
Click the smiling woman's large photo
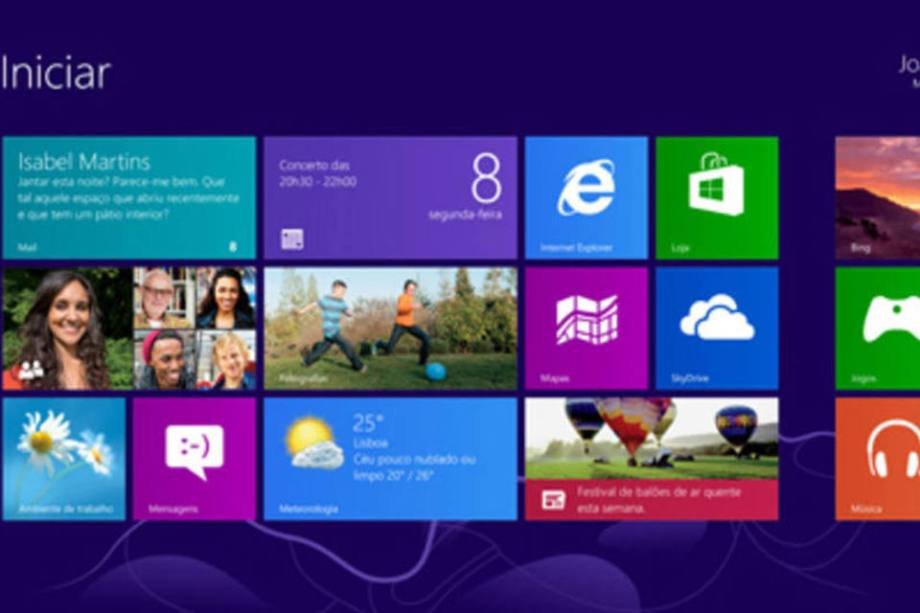pyautogui.click(x=67, y=328)
